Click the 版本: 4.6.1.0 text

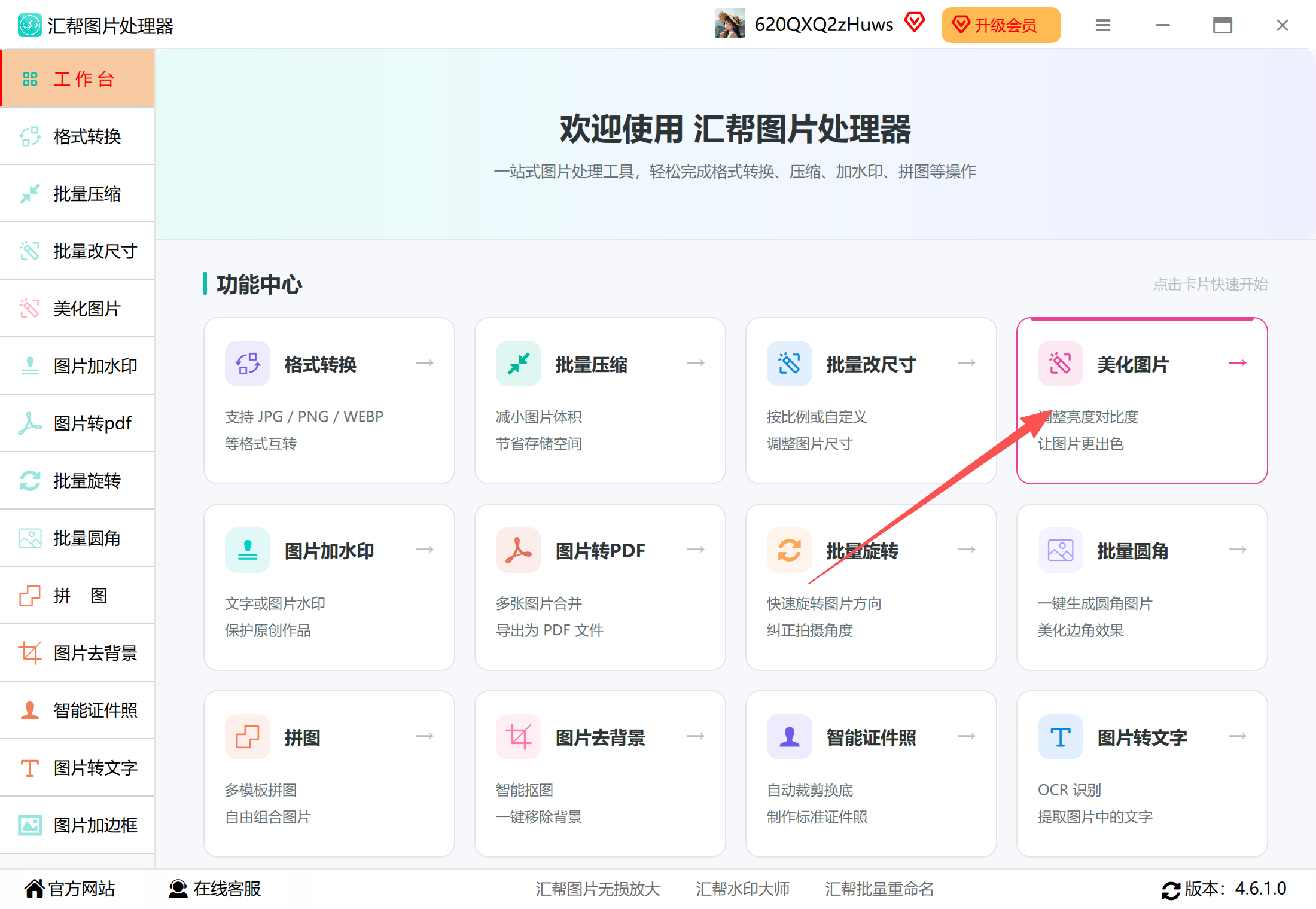coord(1236,889)
